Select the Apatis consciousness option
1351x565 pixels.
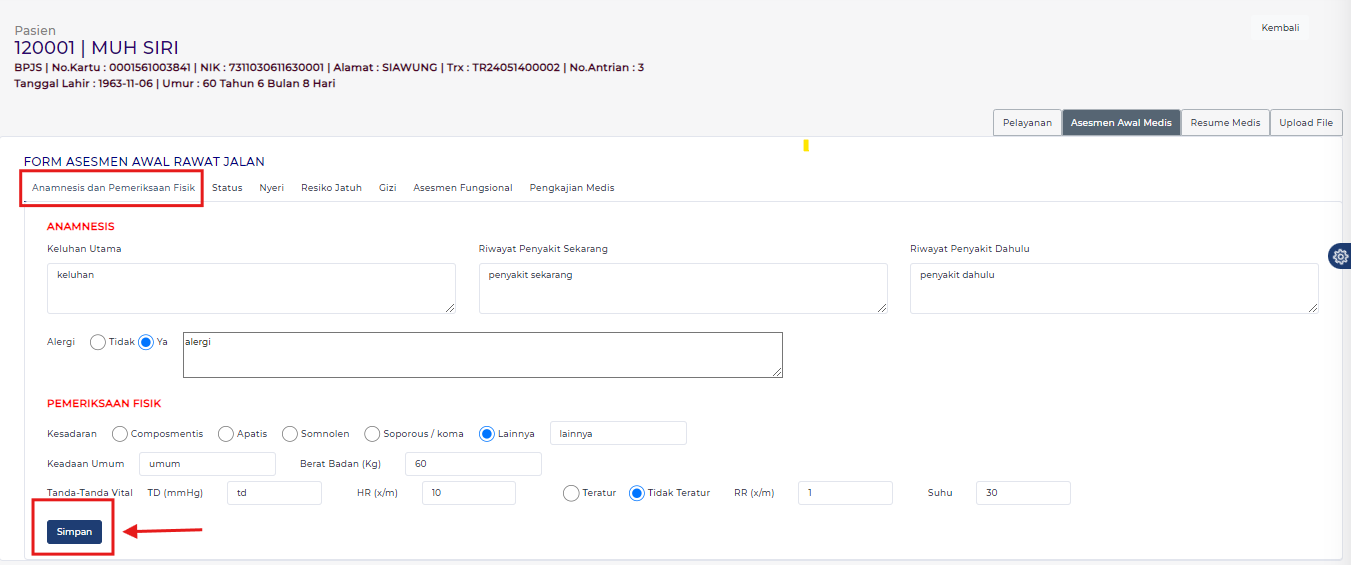pos(226,434)
